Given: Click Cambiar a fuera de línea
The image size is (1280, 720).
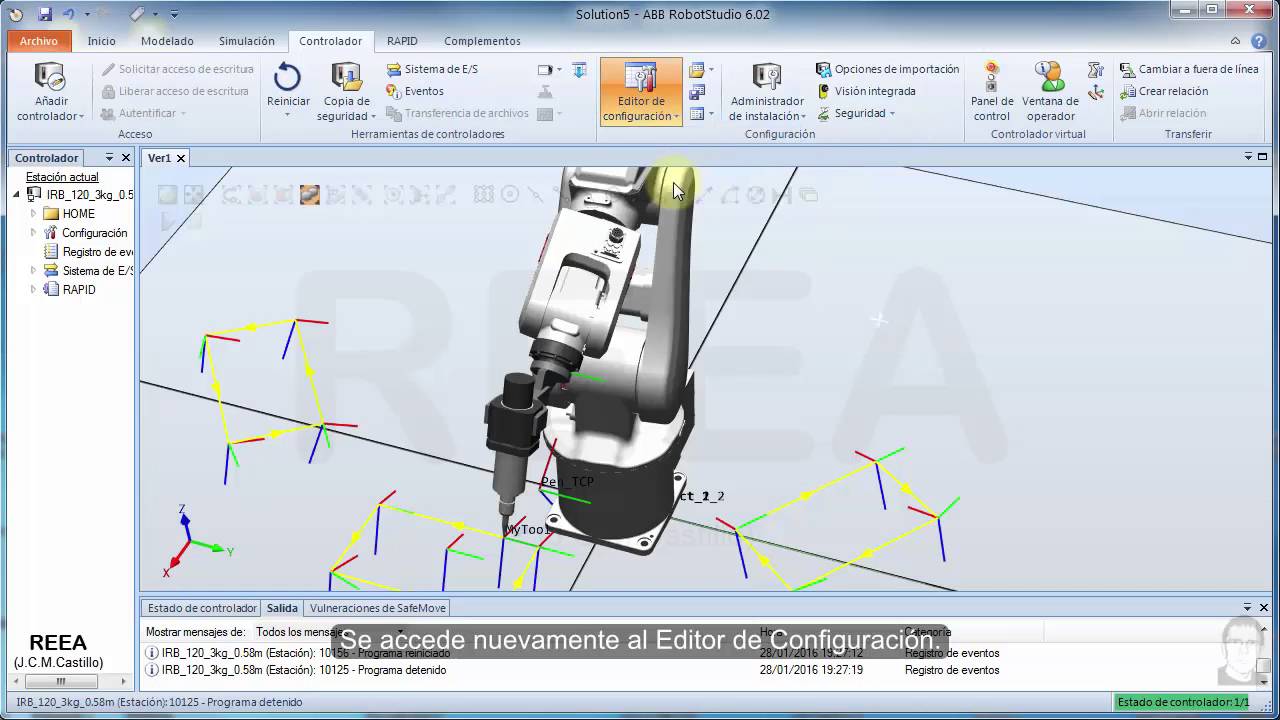Looking at the screenshot, I should pos(1189,69).
